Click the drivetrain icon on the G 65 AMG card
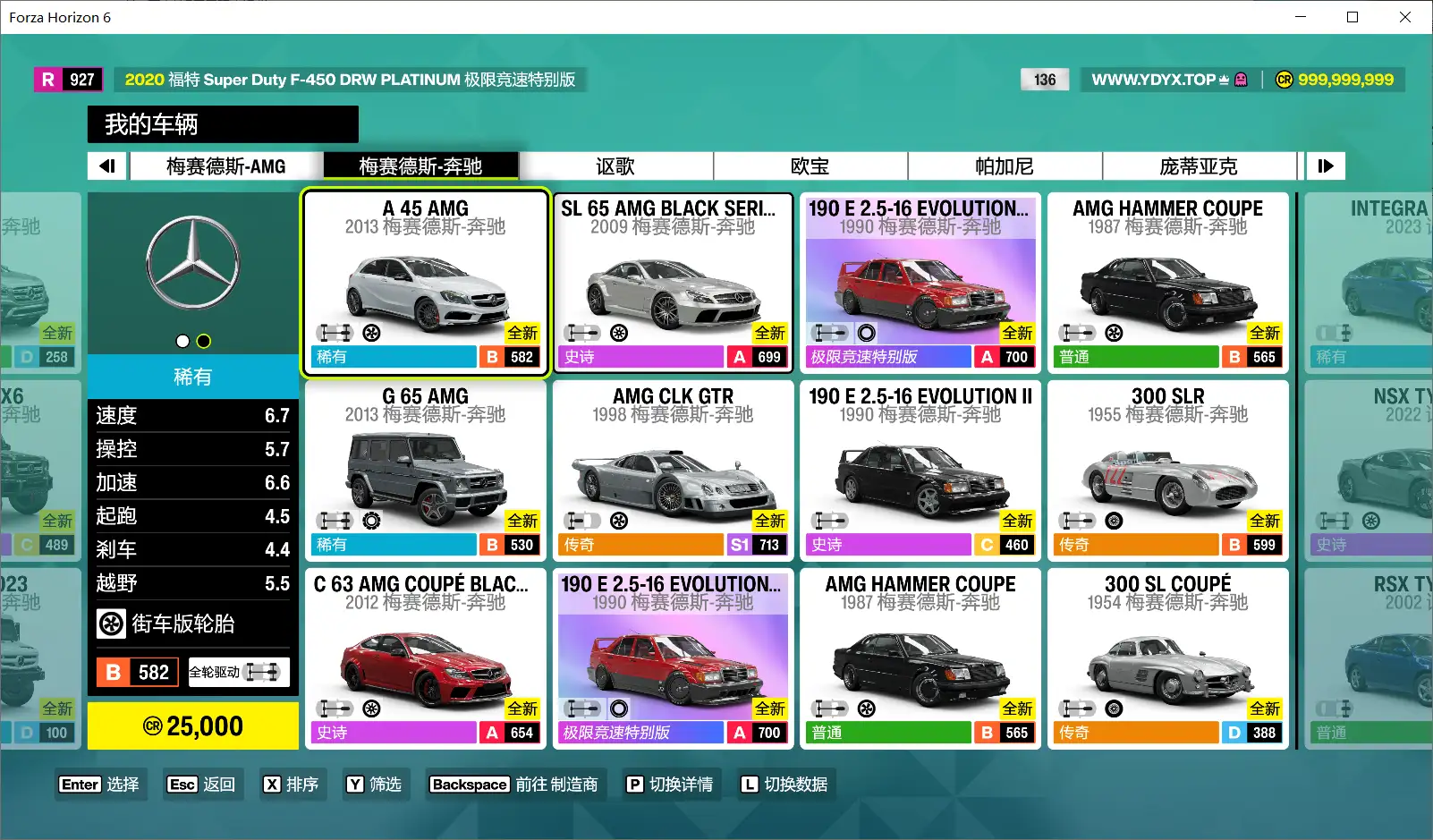1433x840 pixels. click(335, 521)
